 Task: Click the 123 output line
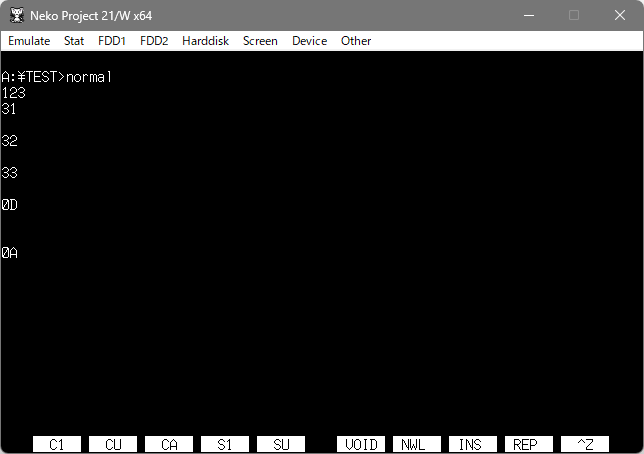pyautogui.click(x=13, y=93)
